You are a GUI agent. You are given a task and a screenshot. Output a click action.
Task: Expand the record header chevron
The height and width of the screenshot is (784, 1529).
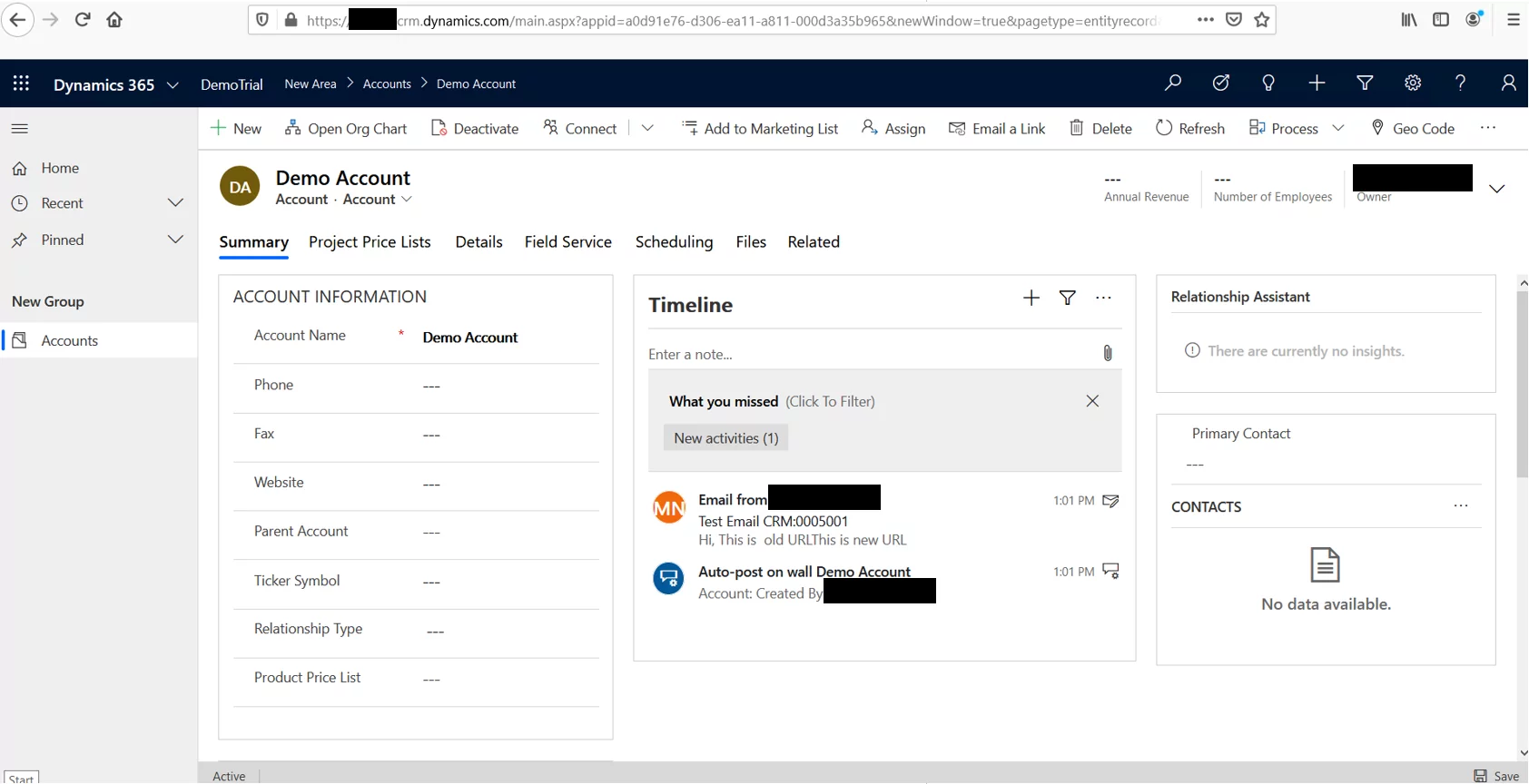pos(1497,189)
